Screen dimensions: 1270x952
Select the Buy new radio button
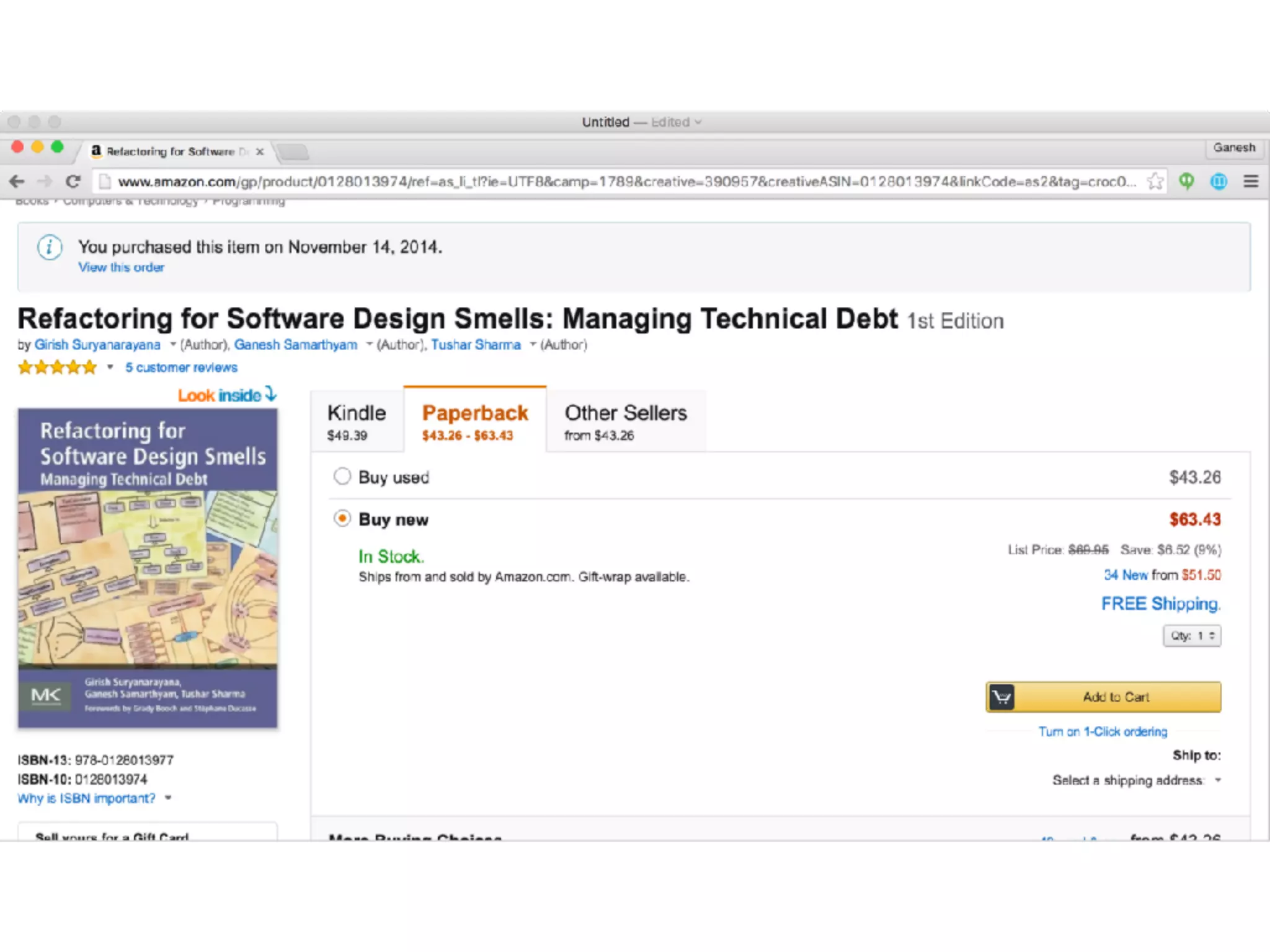[342, 518]
